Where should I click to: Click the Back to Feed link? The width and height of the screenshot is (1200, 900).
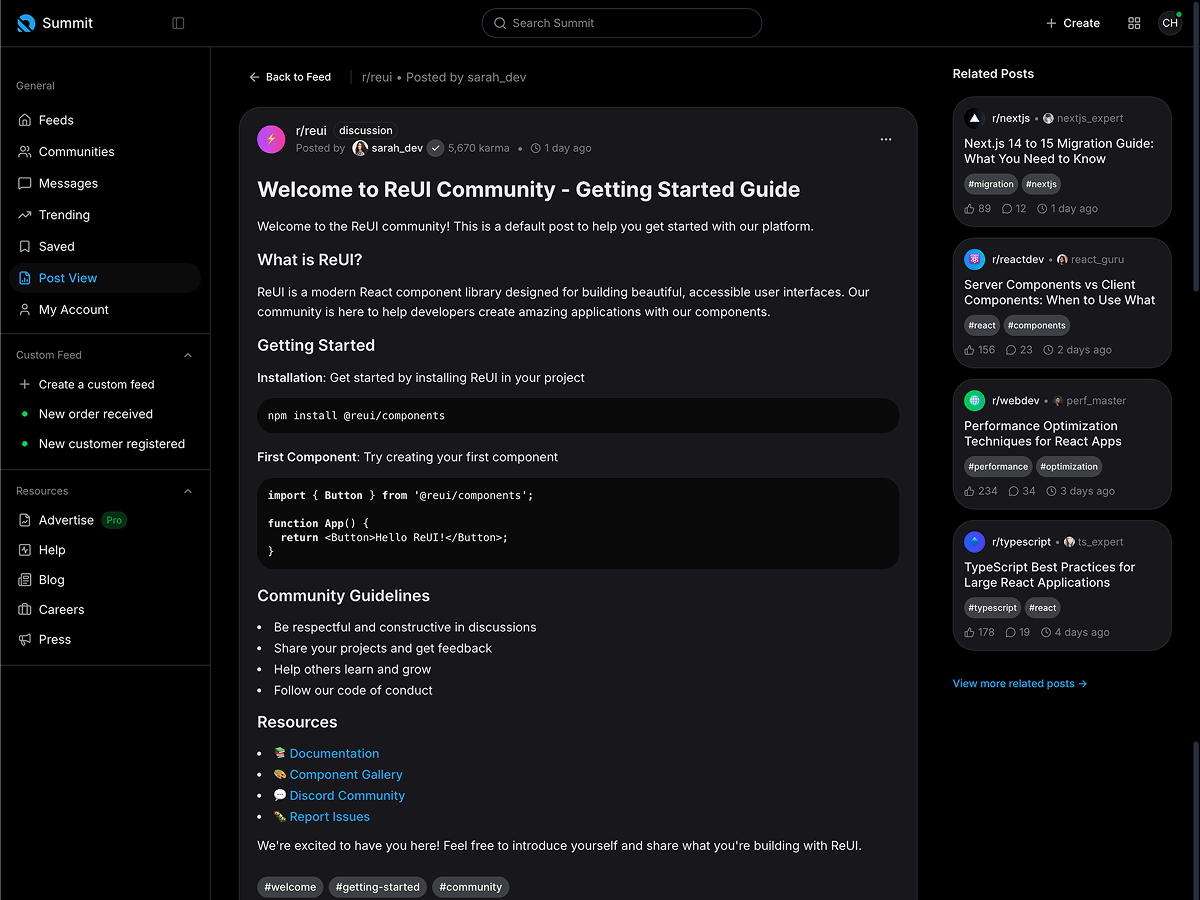(x=290, y=77)
